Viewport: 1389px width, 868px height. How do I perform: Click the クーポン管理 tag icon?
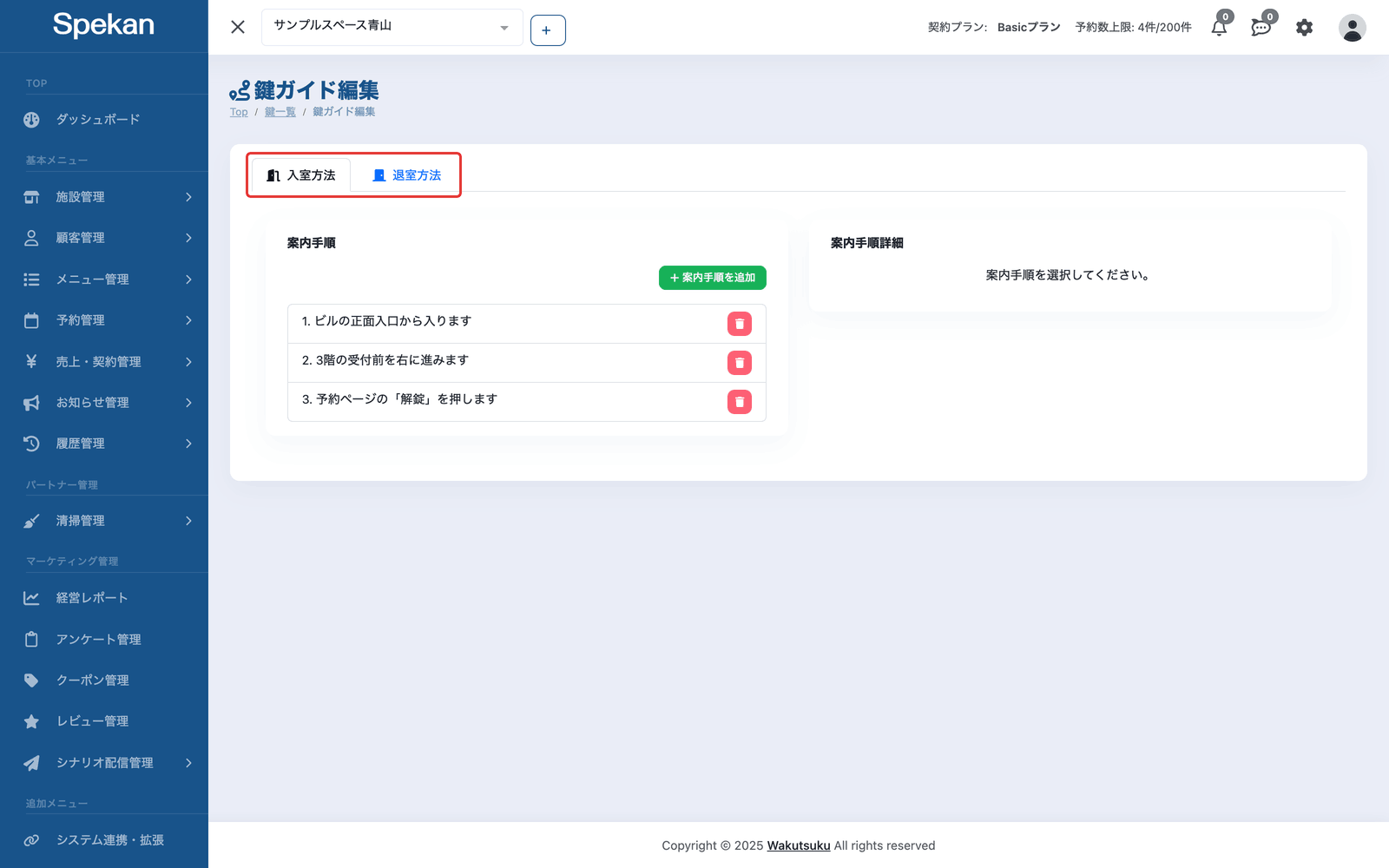click(31, 681)
